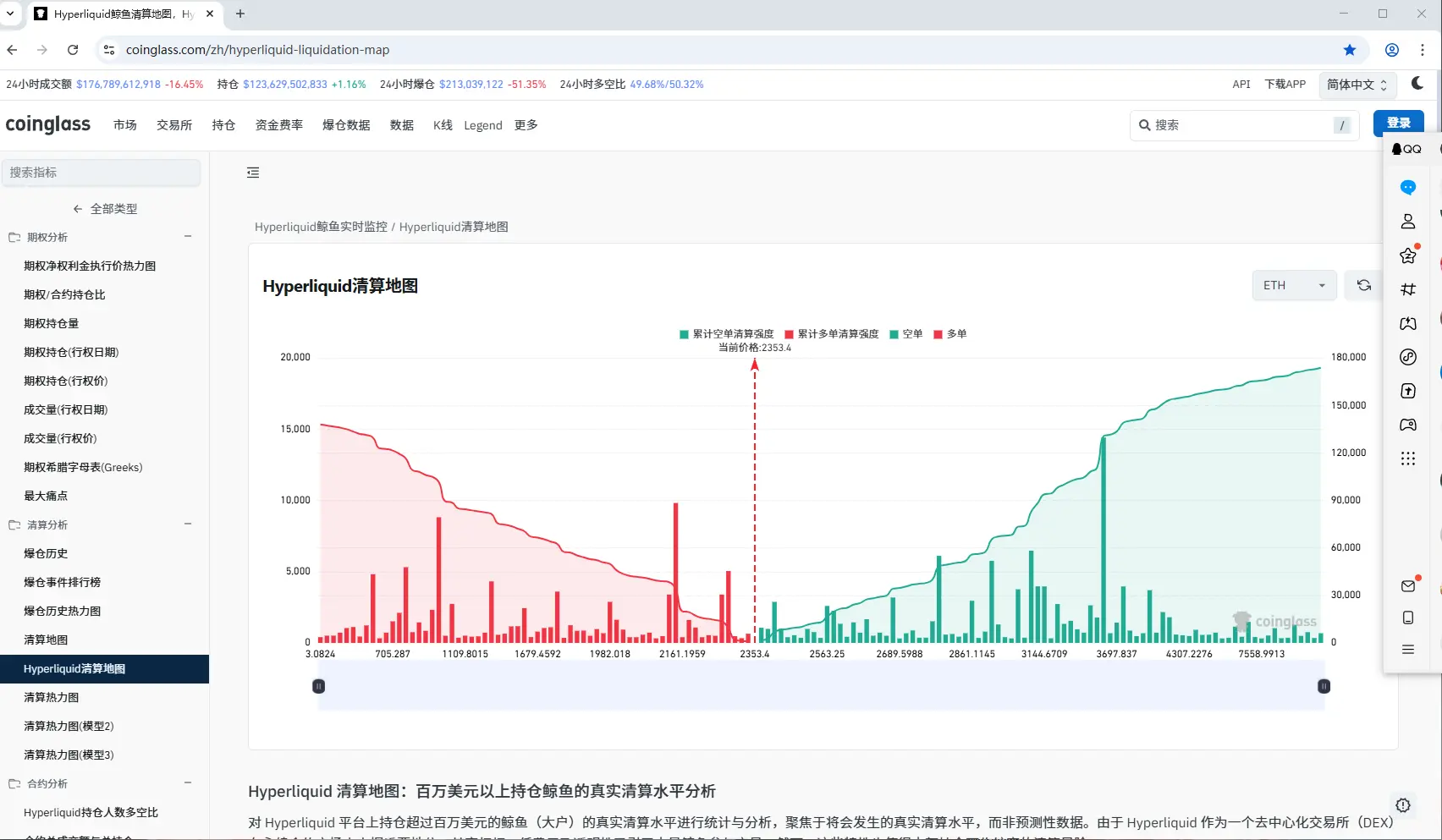This screenshot has height=840, width=1442.
Task: Open 简体中文 language selector
Action: point(1357,85)
